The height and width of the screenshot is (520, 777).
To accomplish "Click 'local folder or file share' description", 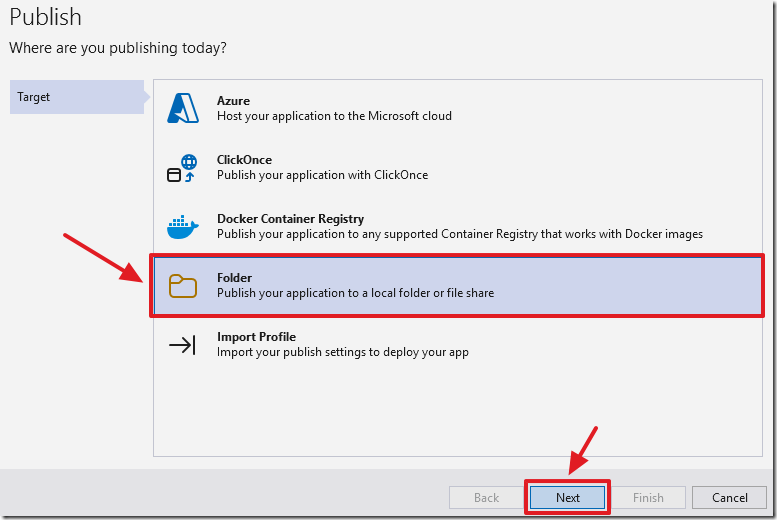I will 355,293.
